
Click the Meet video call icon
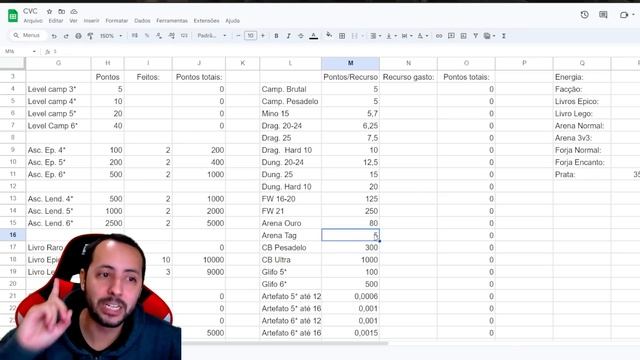coord(624,15)
